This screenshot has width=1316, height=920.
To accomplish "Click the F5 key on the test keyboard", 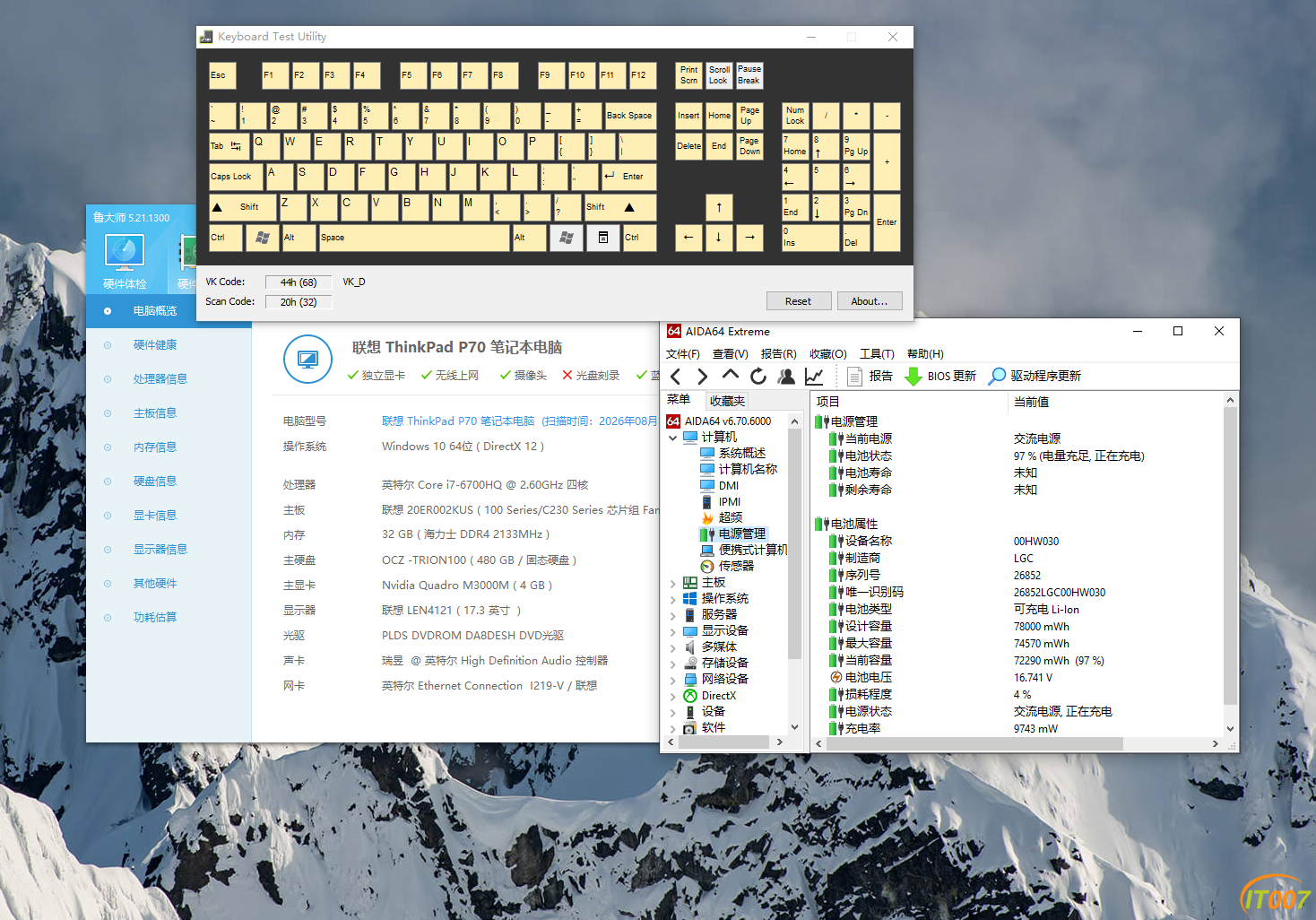I will click(x=412, y=75).
